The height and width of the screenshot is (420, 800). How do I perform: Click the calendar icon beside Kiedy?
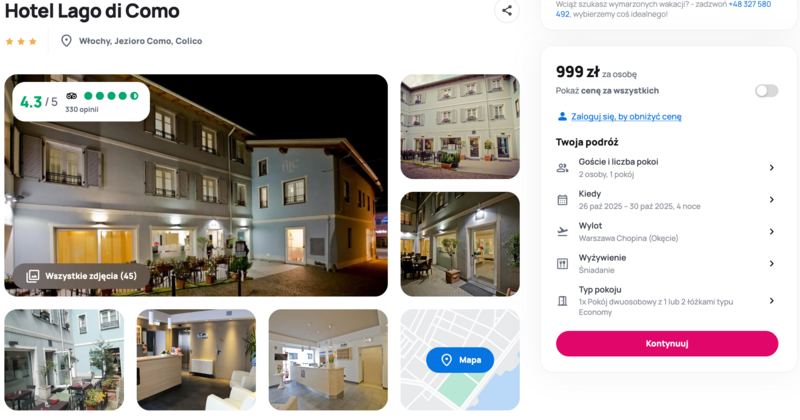pos(562,200)
